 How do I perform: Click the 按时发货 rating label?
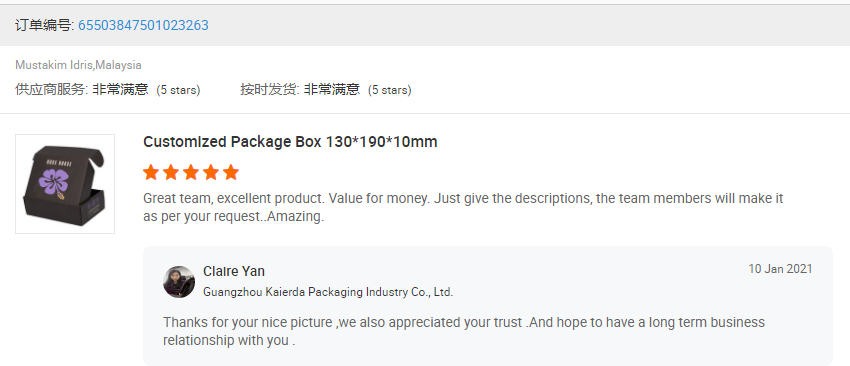[x=270, y=89]
